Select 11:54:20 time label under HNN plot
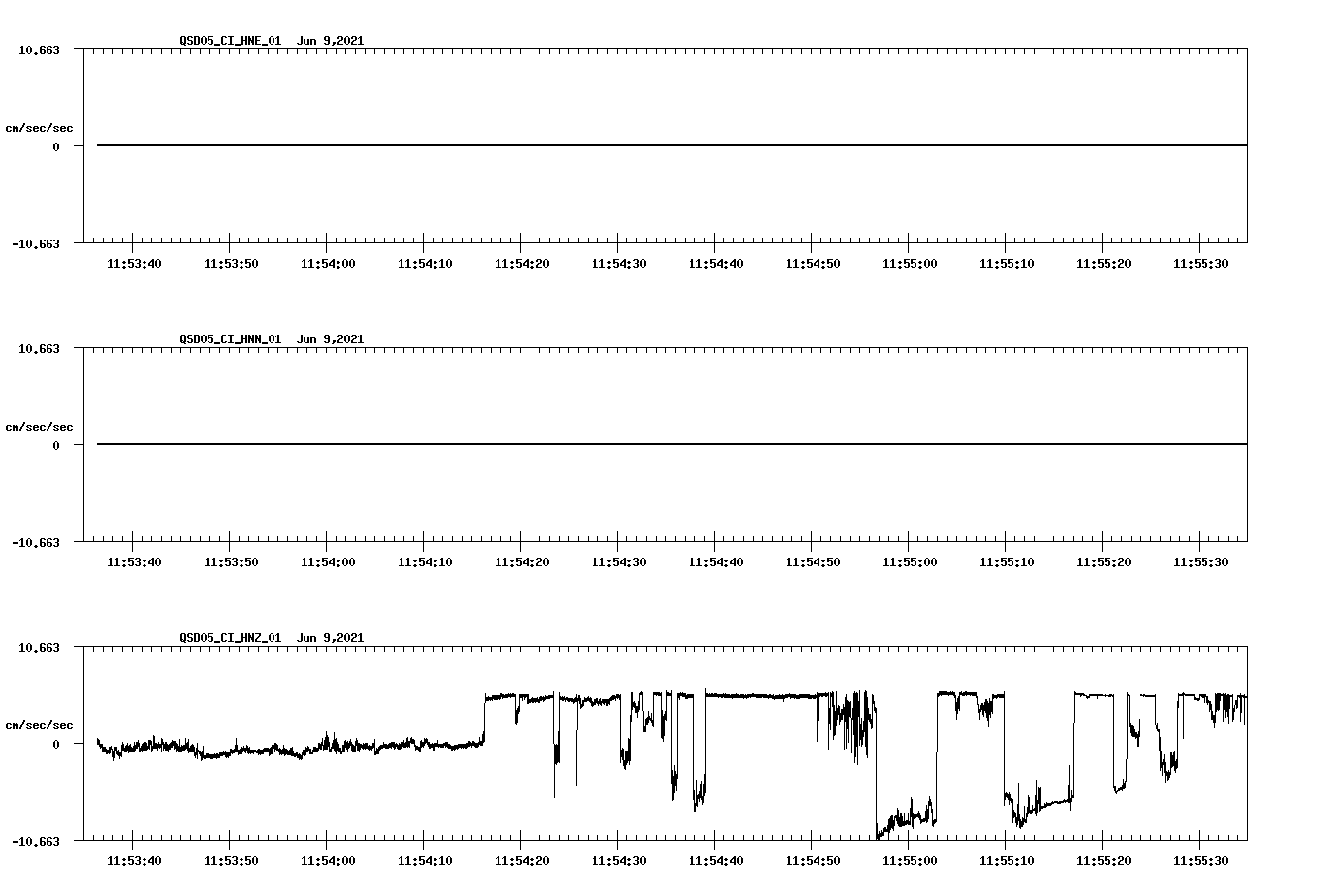The width and height of the screenshot is (1317, 896). [x=522, y=561]
